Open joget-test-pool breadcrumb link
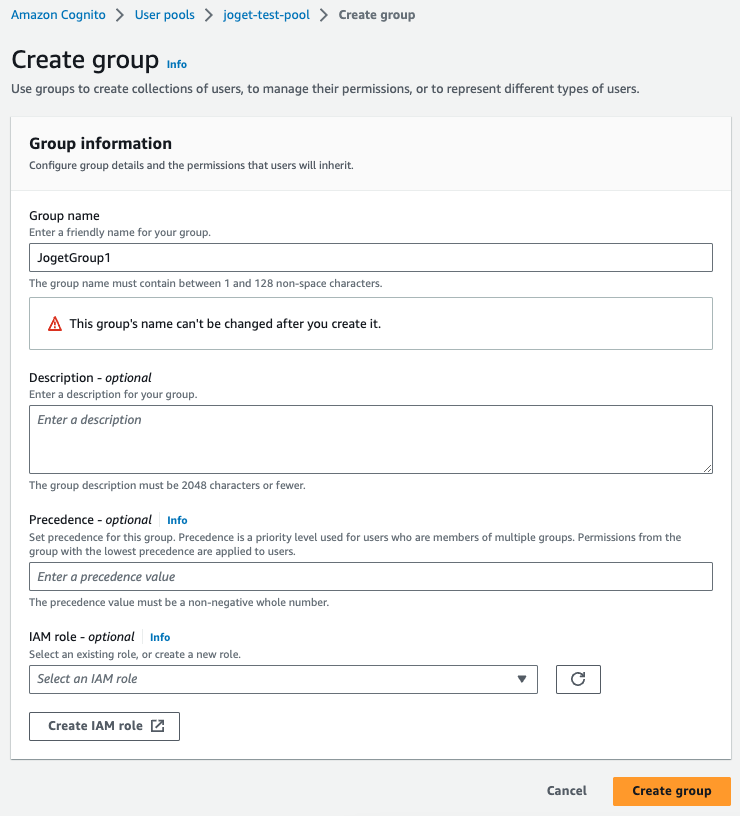 266,15
